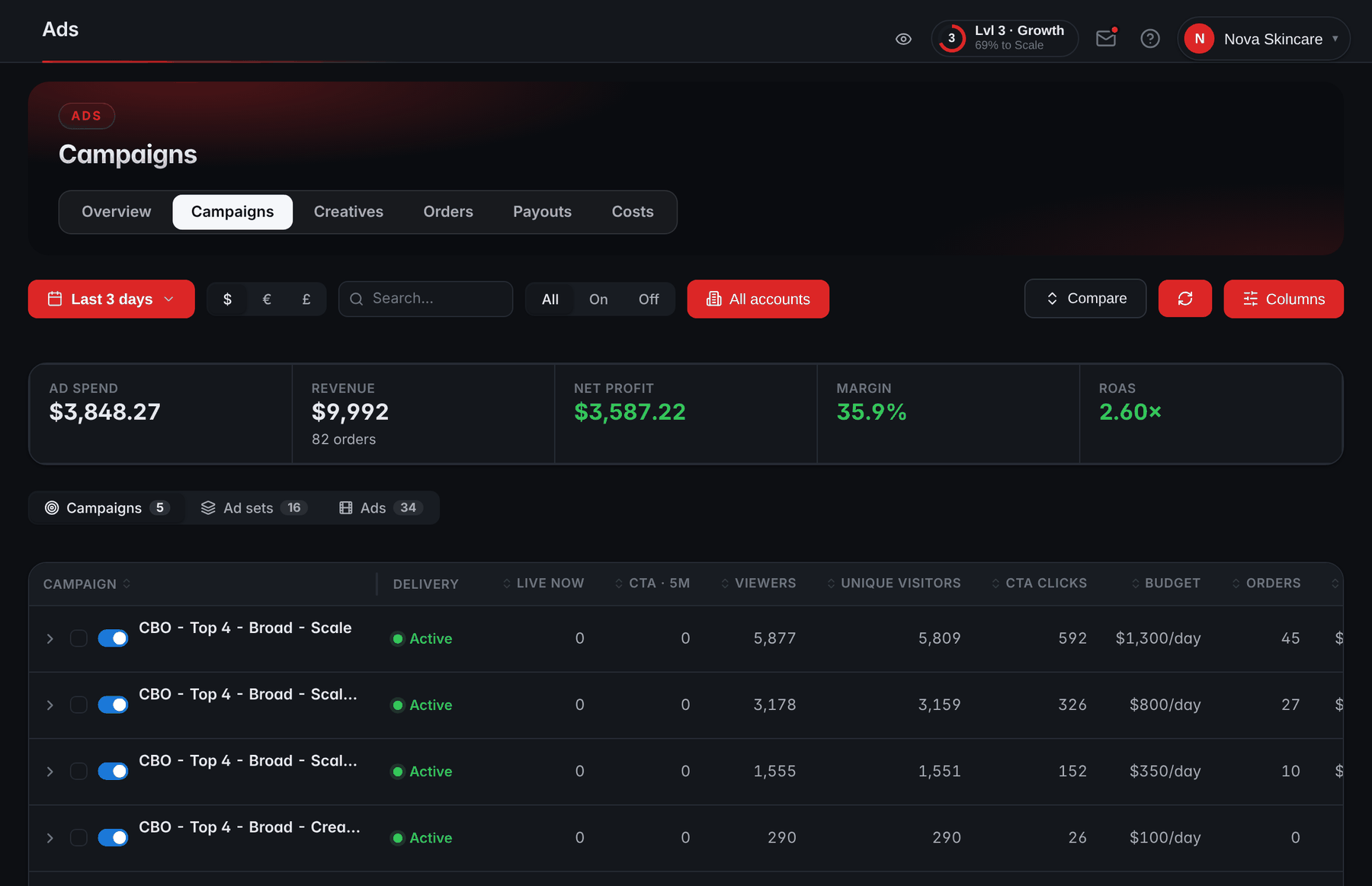The height and width of the screenshot is (886, 1372).
Task: Sort by ORDERS column
Action: click(x=1266, y=584)
